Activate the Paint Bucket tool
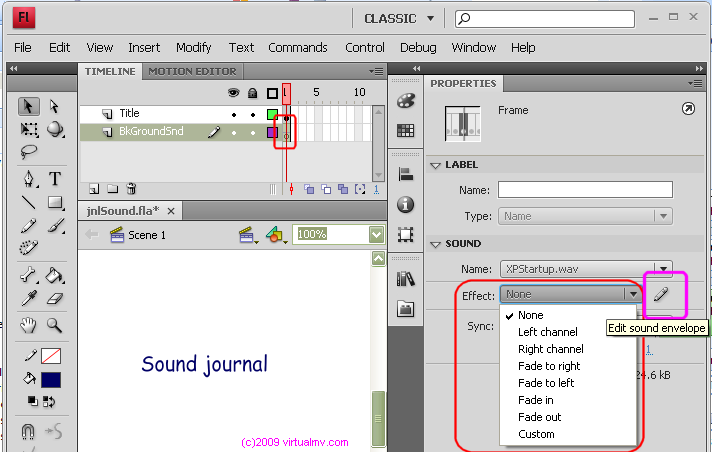Viewport: 712px width, 452px height. coord(55,275)
